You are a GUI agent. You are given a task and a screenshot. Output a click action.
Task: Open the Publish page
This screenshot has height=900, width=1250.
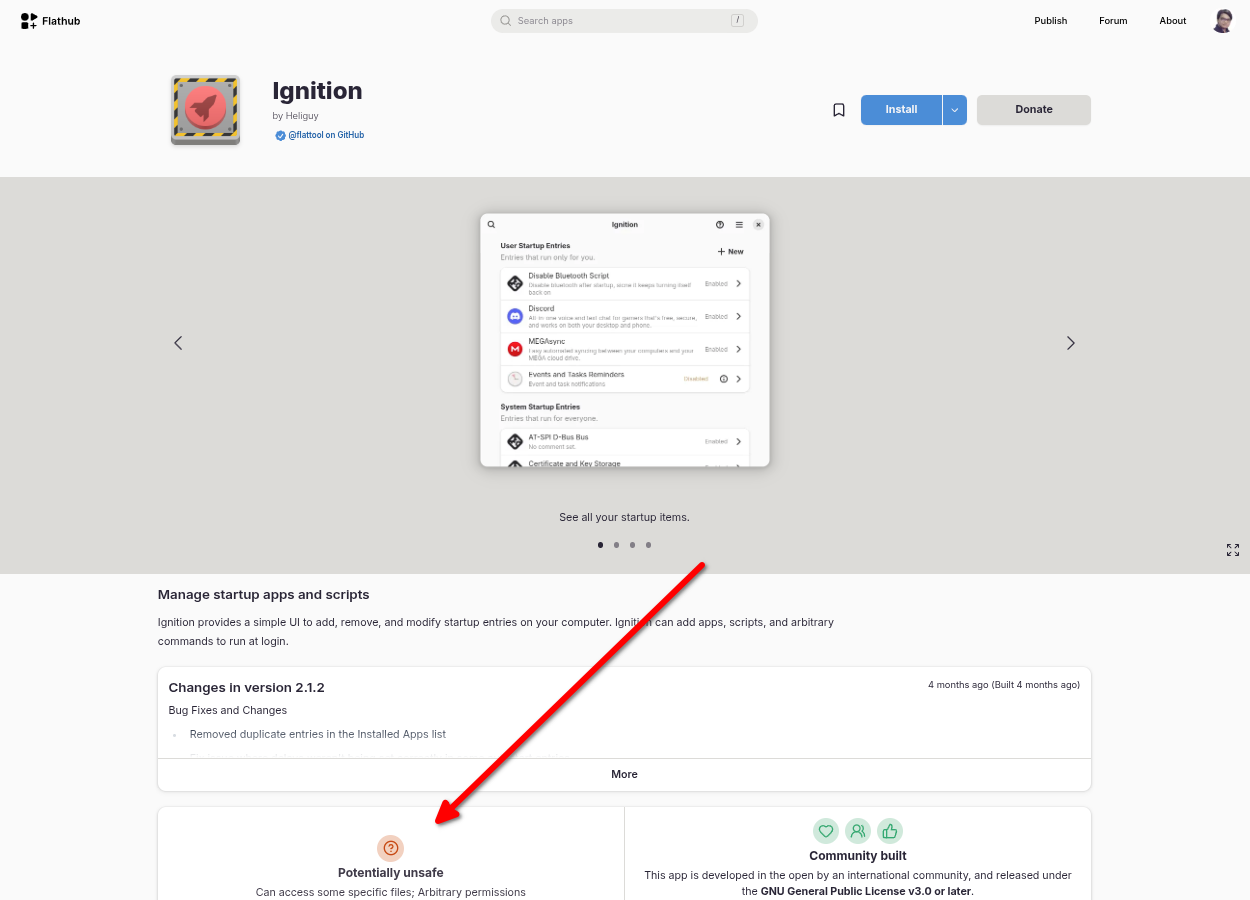click(x=1051, y=21)
